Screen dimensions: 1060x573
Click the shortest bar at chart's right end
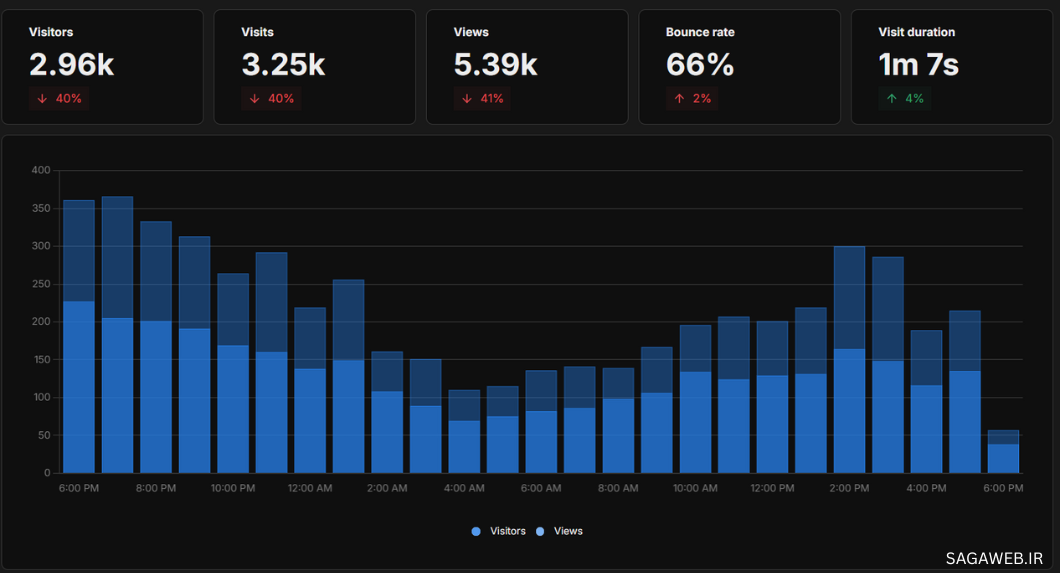click(x=1003, y=457)
